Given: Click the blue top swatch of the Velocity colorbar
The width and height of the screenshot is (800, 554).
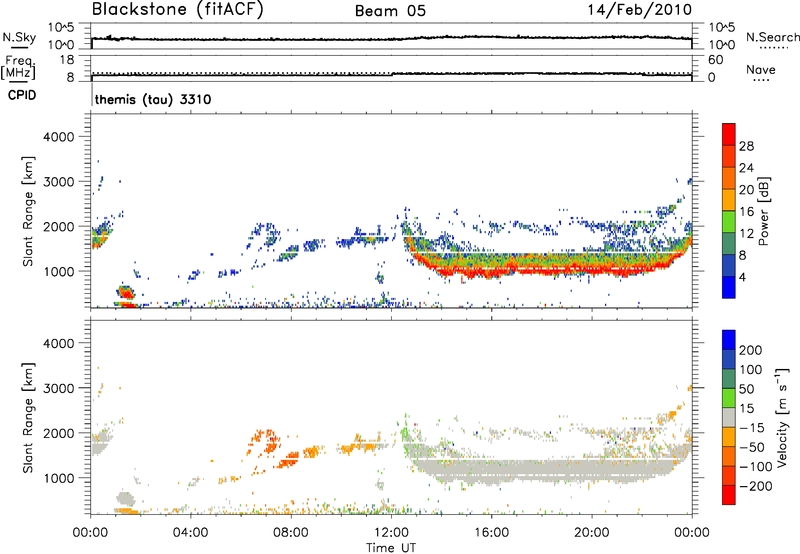Looking at the screenshot, I should pos(729,340).
